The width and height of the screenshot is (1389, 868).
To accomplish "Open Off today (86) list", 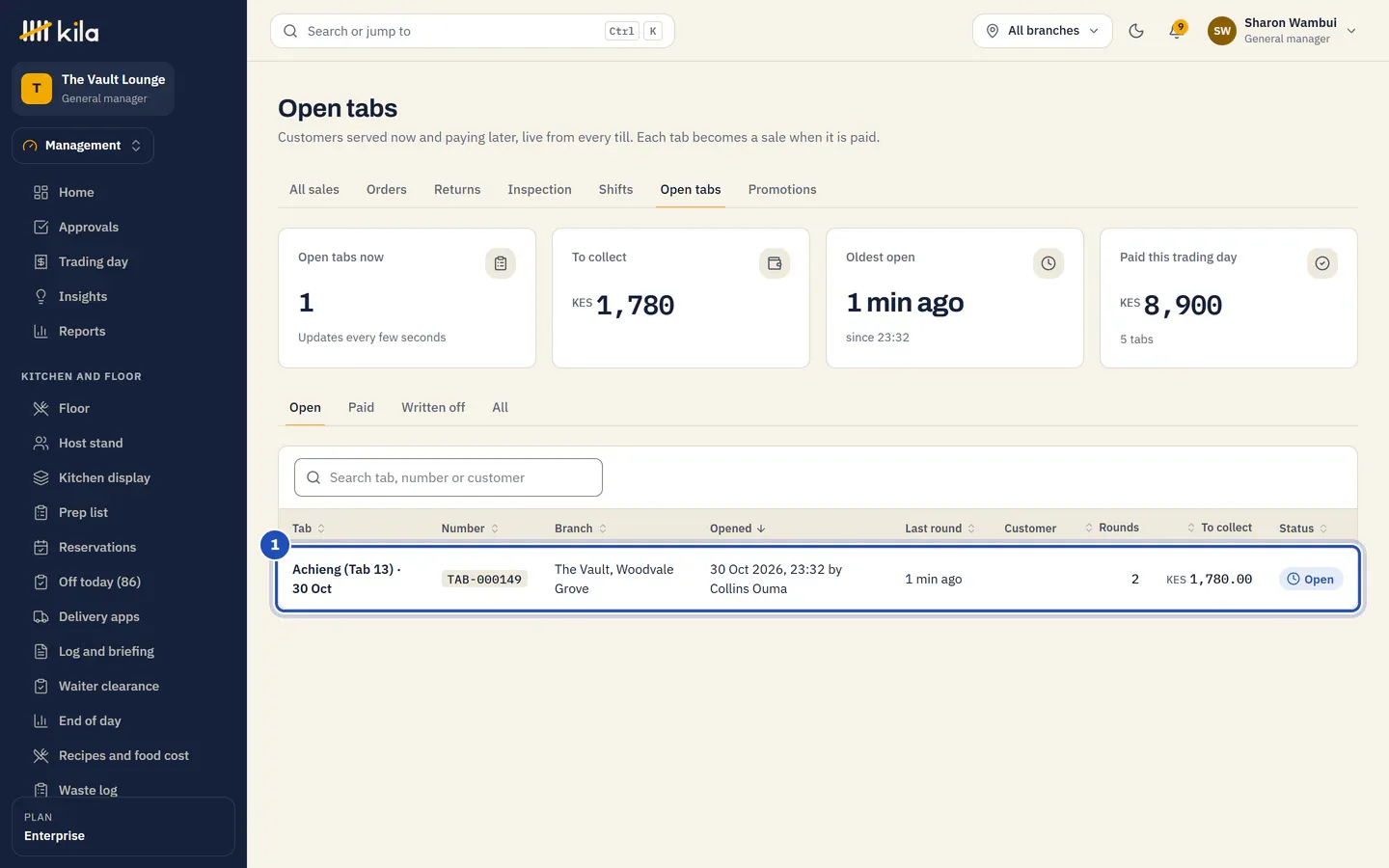I will 123,582.
